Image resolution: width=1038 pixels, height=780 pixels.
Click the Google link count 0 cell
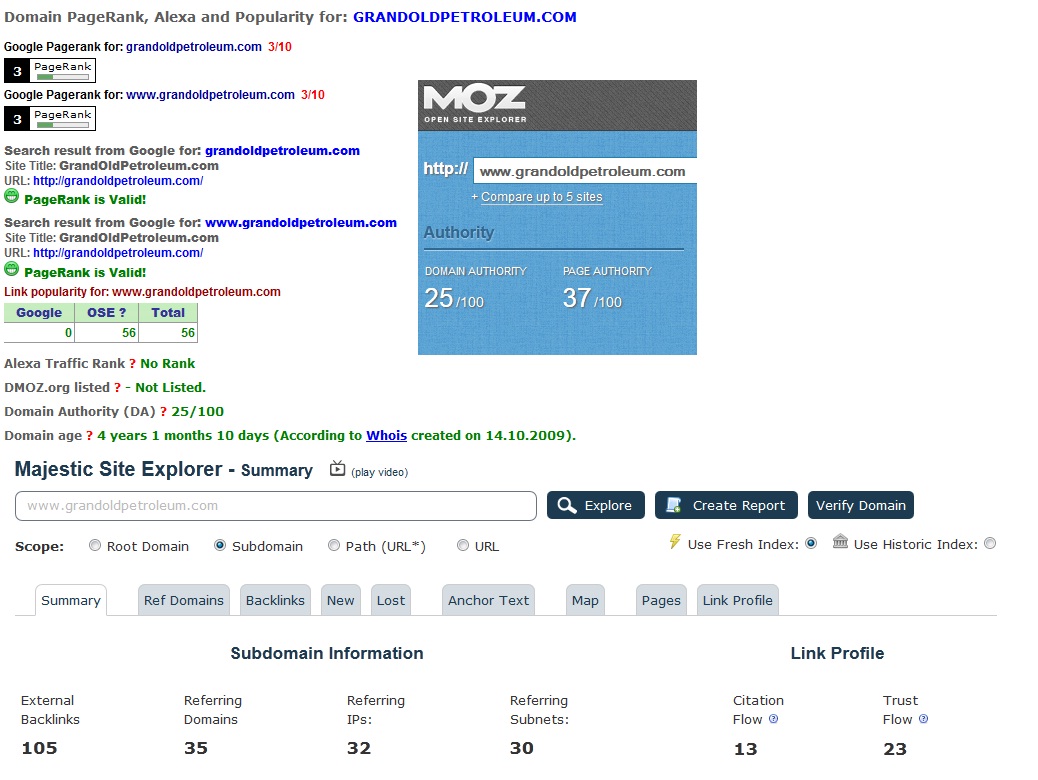point(39,332)
